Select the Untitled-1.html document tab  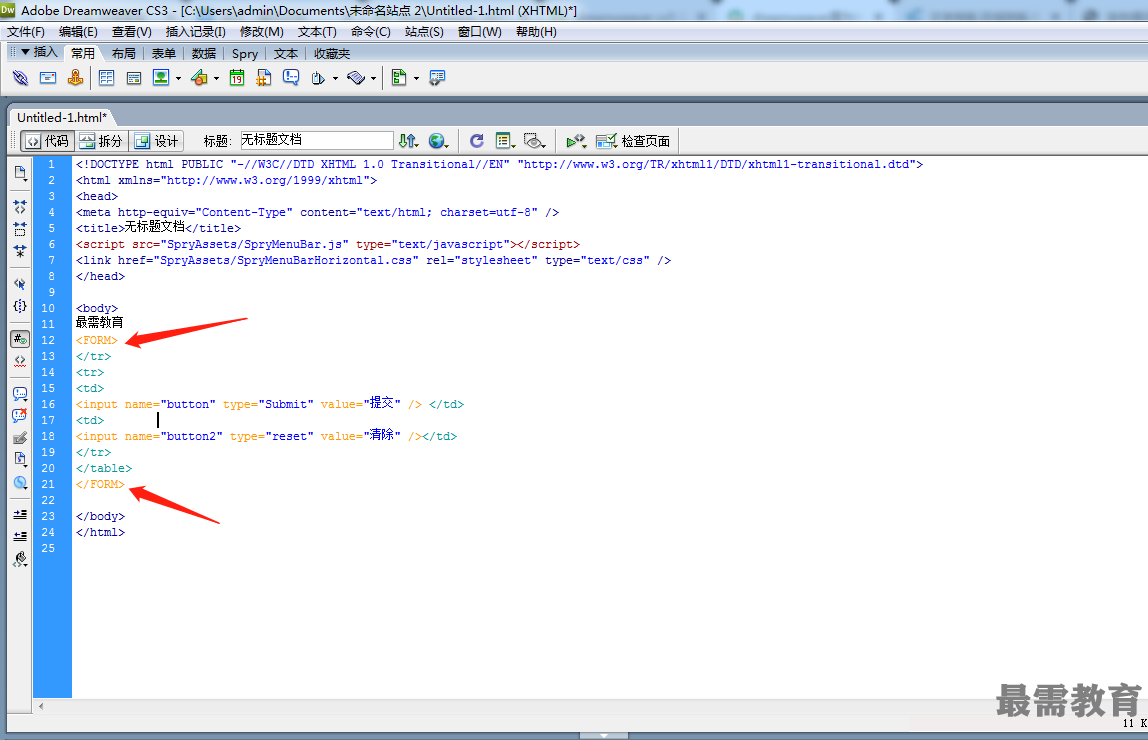62,117
